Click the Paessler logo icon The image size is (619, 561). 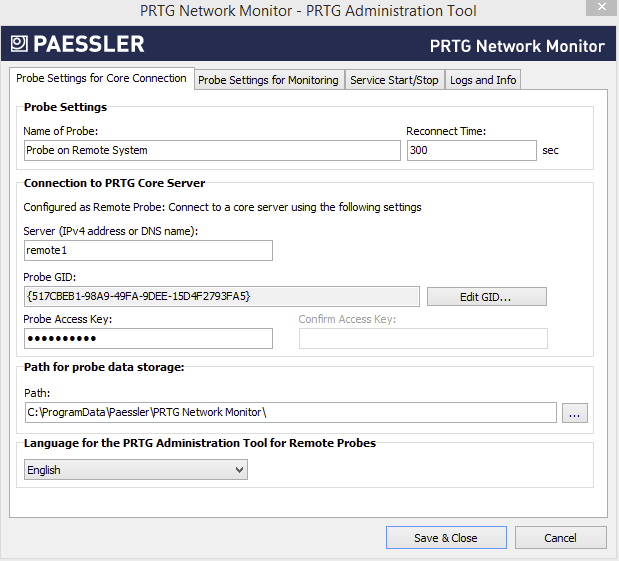(x=19, y=43)
